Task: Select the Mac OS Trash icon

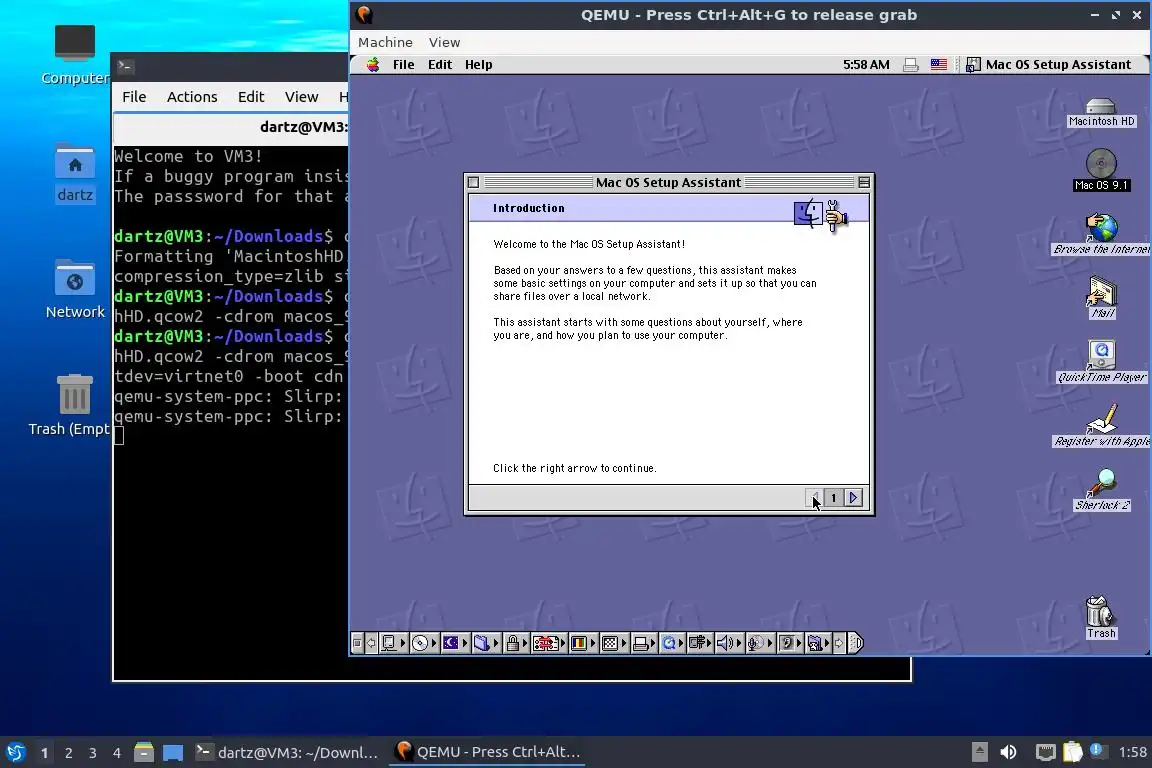Action: (x=1101, y=617)
